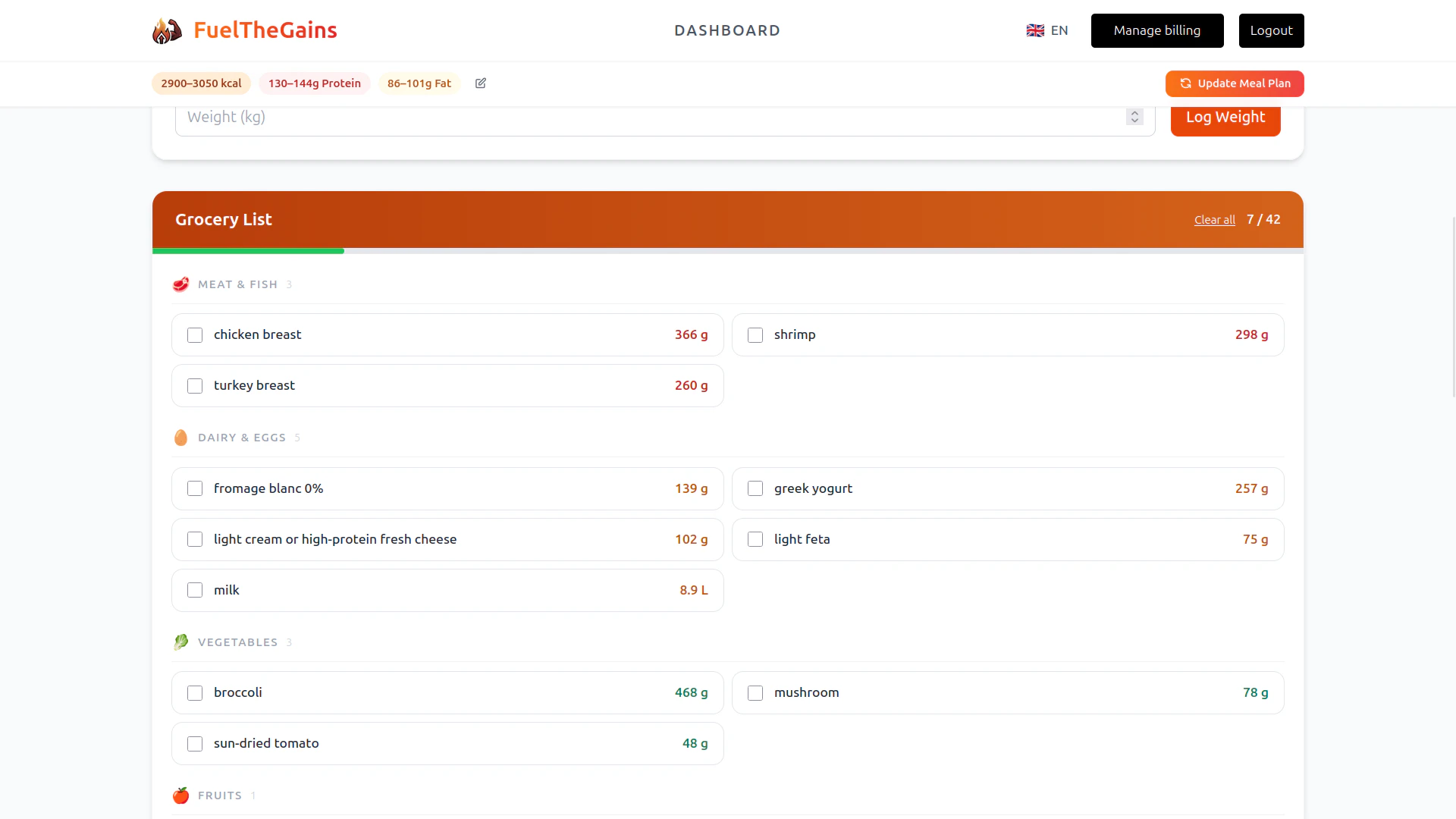Click the 2900–3050 kcal badge

coord(201,83)
